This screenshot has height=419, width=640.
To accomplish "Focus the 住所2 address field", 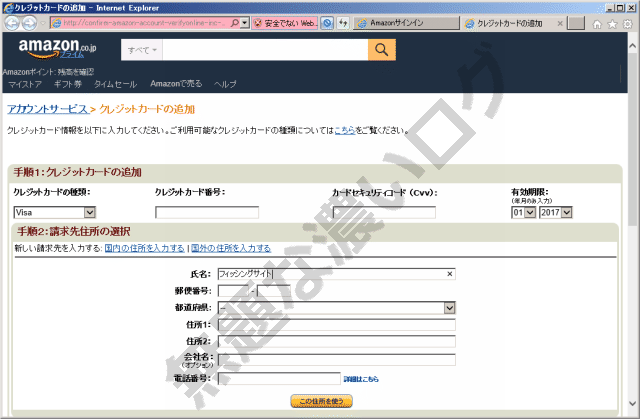I will point(337,341).
